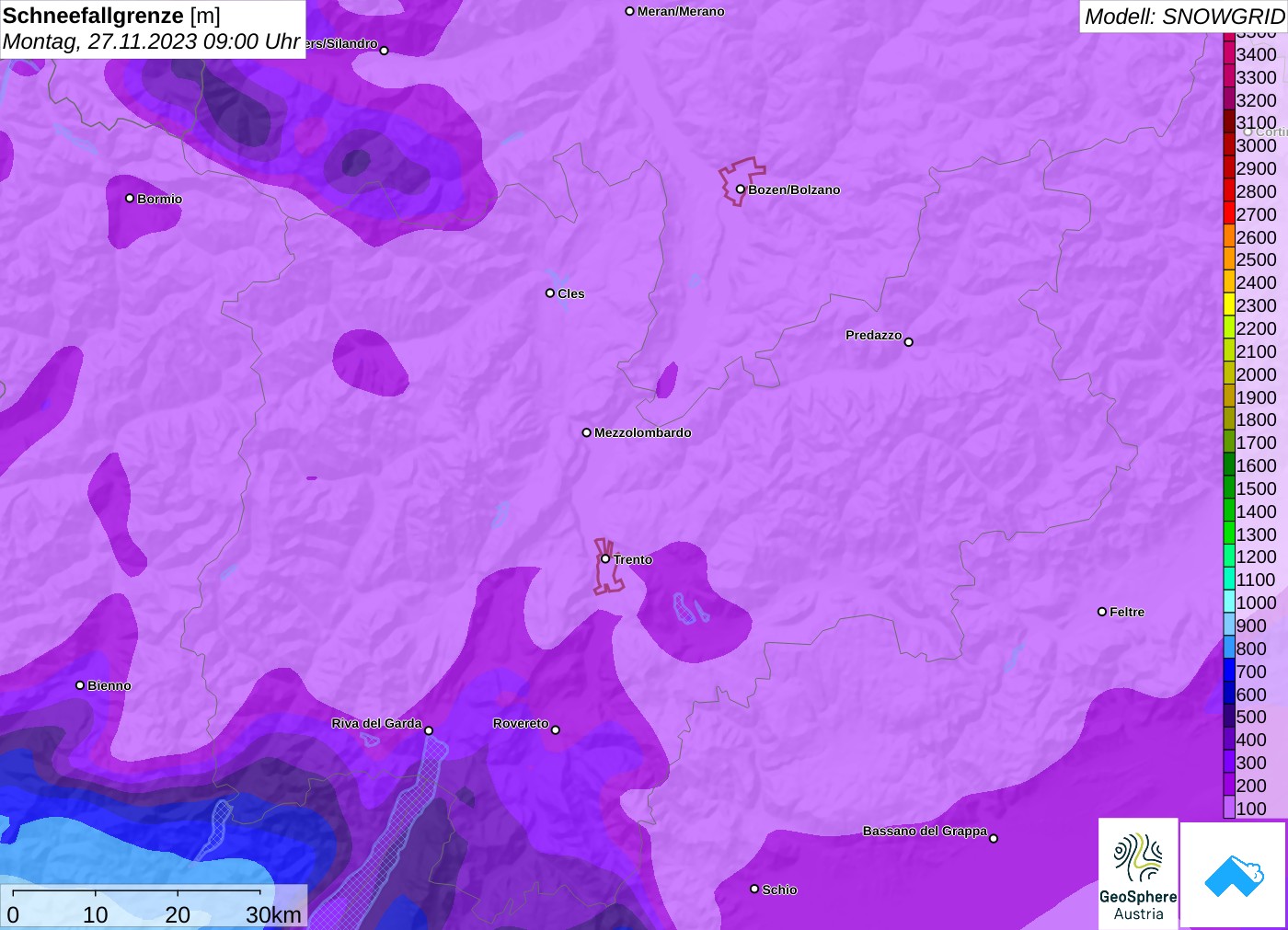Click the 1800 legend value label
The width and height of the screenshot is (1288, 930).
pos(1256,419)
